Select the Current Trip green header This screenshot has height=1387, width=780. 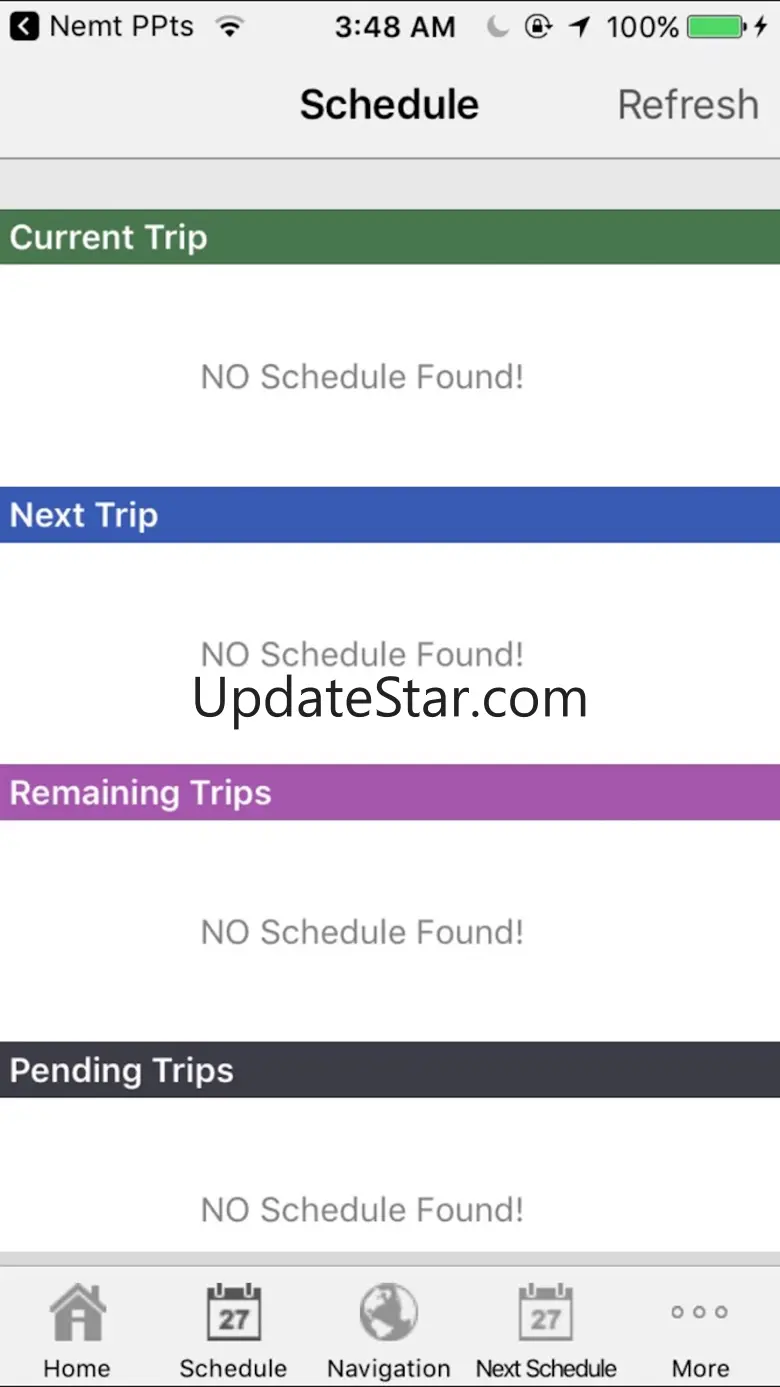(x=390, y=237)
